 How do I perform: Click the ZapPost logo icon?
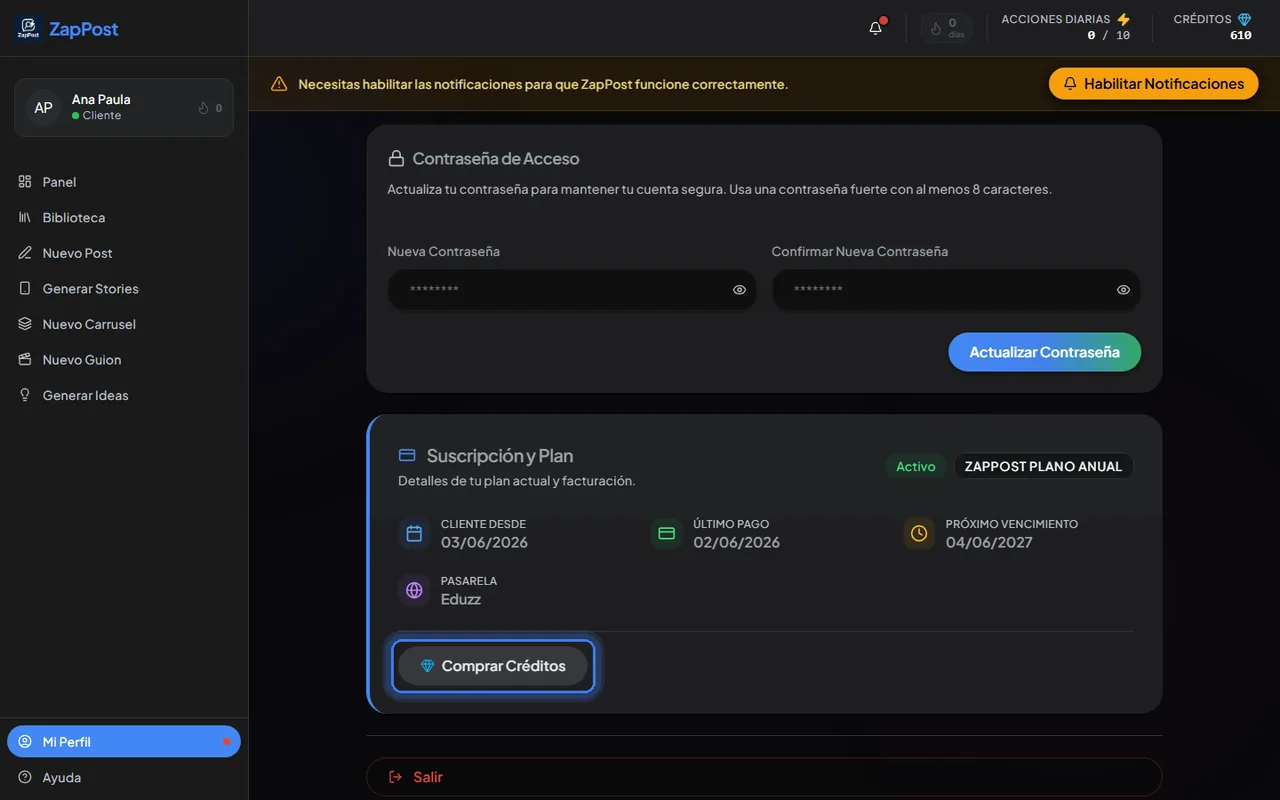28,29
